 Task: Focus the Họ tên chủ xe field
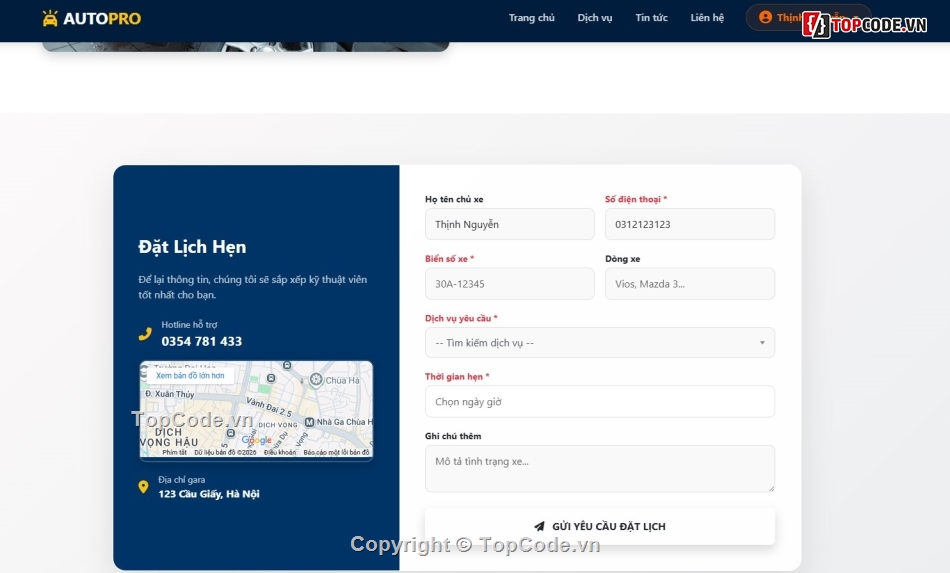pyautogui.click(x=510, y=224)
